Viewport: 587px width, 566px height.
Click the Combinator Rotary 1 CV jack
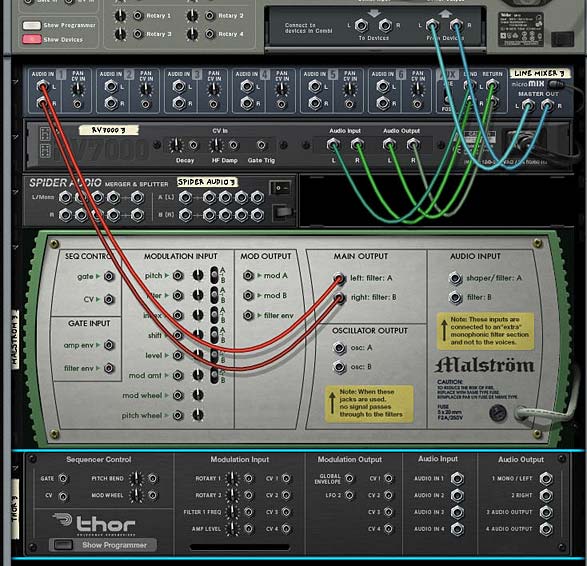[138, 16]
